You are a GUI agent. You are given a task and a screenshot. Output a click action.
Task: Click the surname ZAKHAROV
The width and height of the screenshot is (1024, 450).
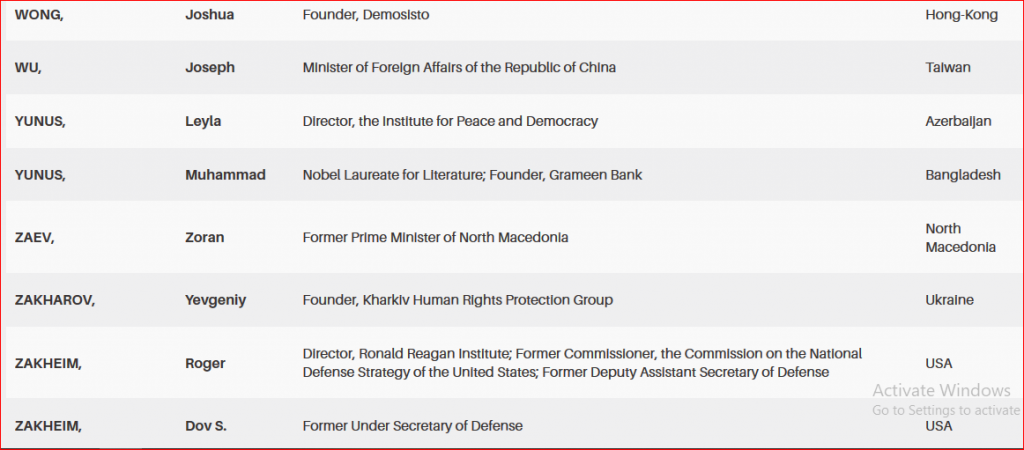54,300
